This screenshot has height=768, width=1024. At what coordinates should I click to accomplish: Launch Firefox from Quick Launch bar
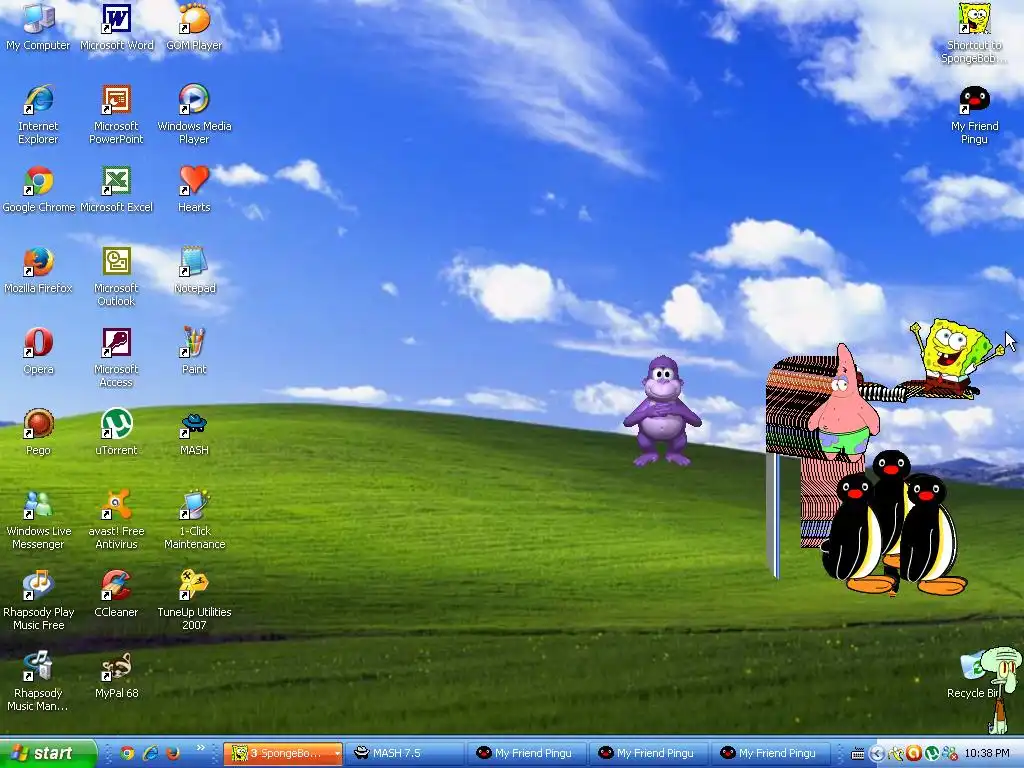click(x=173, y=753)
